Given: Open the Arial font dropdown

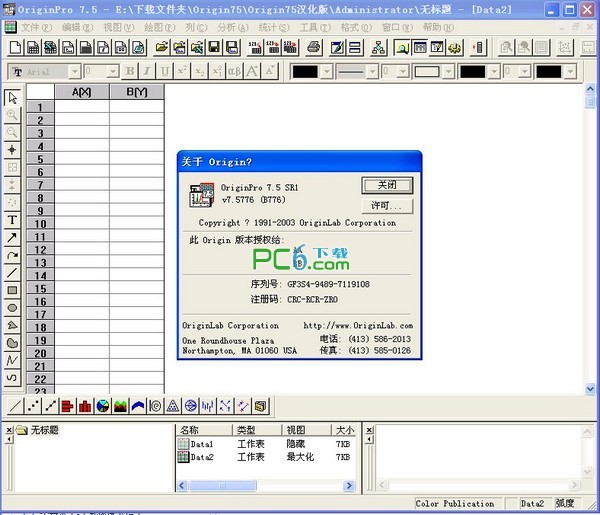Looking at the screenshot, I should pos(75,72).
